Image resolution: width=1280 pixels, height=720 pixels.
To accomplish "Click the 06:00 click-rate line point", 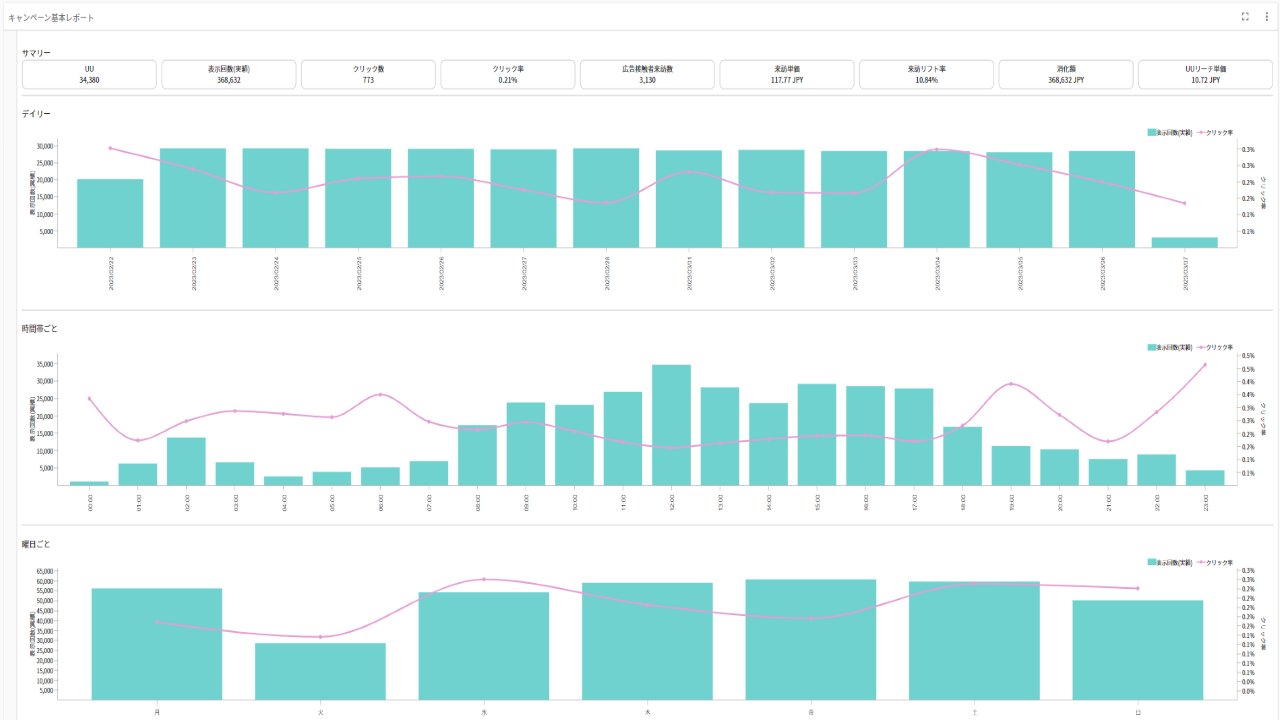I will click(381, 395).
